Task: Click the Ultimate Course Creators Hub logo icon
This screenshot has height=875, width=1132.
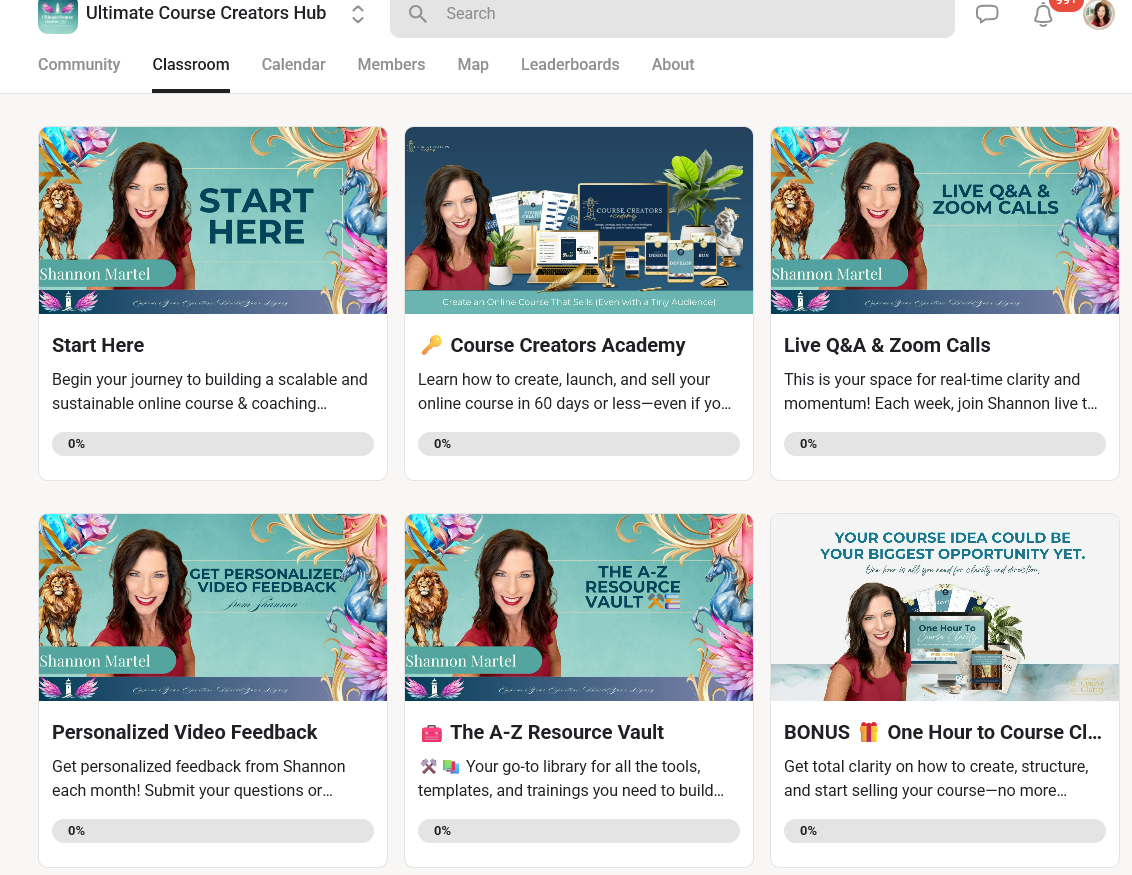Action: pos(57,17)
